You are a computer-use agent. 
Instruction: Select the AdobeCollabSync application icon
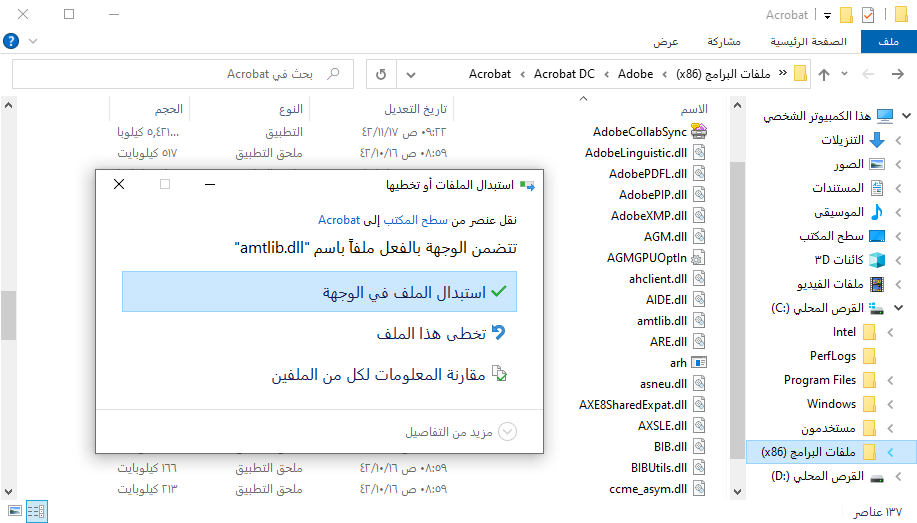tap(699, 132)
